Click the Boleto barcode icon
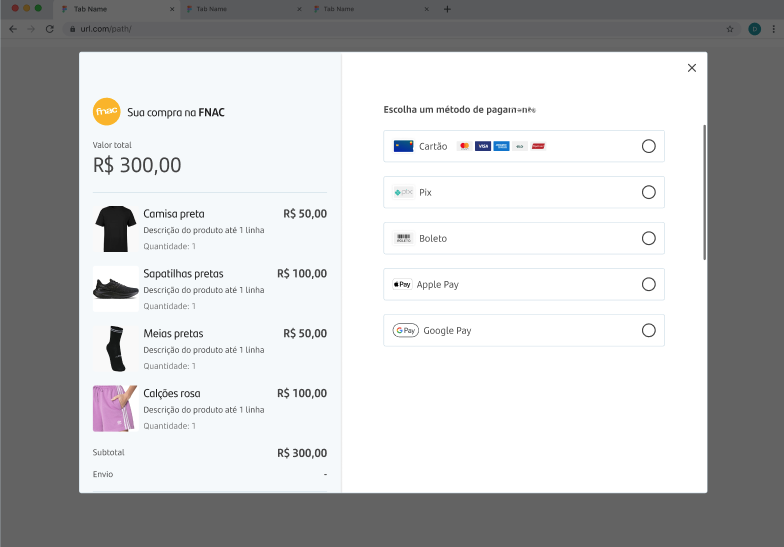The width and height of the screenshot is (784, 547). [x=404, y=238]
